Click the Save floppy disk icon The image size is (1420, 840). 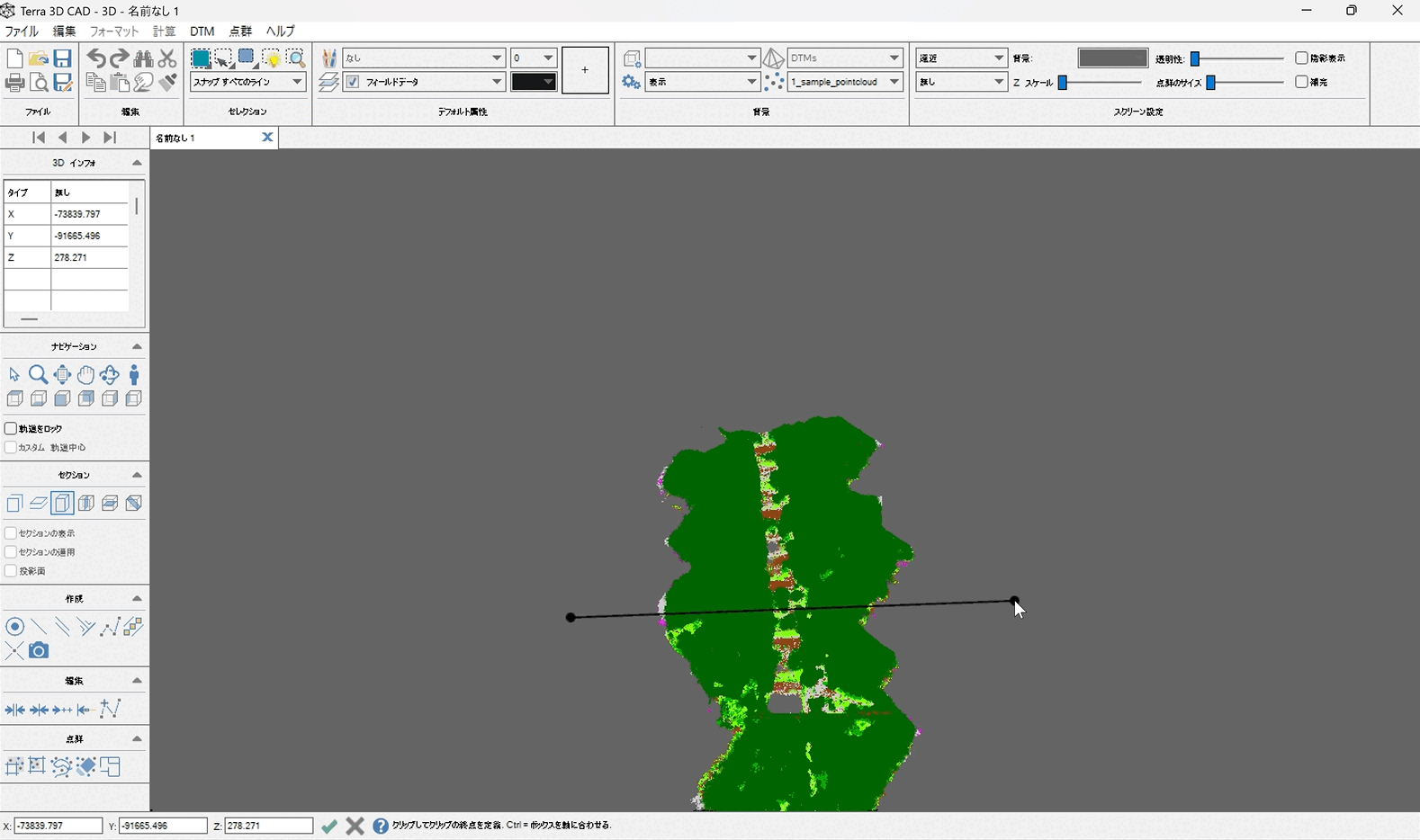(x=62, y=58)
